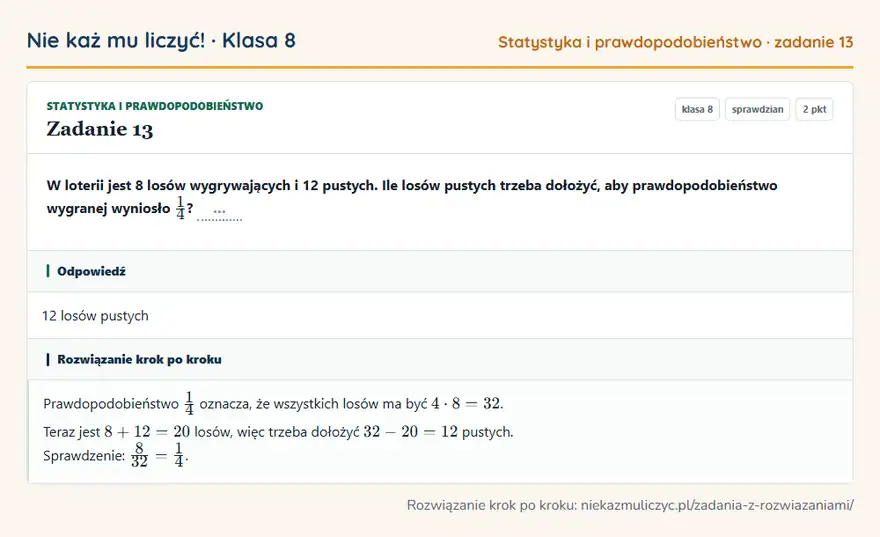Click the 'Nie każ mu liczyć! · Klasa 8' title
Screen dimensions: 880x537
point(161,40)
